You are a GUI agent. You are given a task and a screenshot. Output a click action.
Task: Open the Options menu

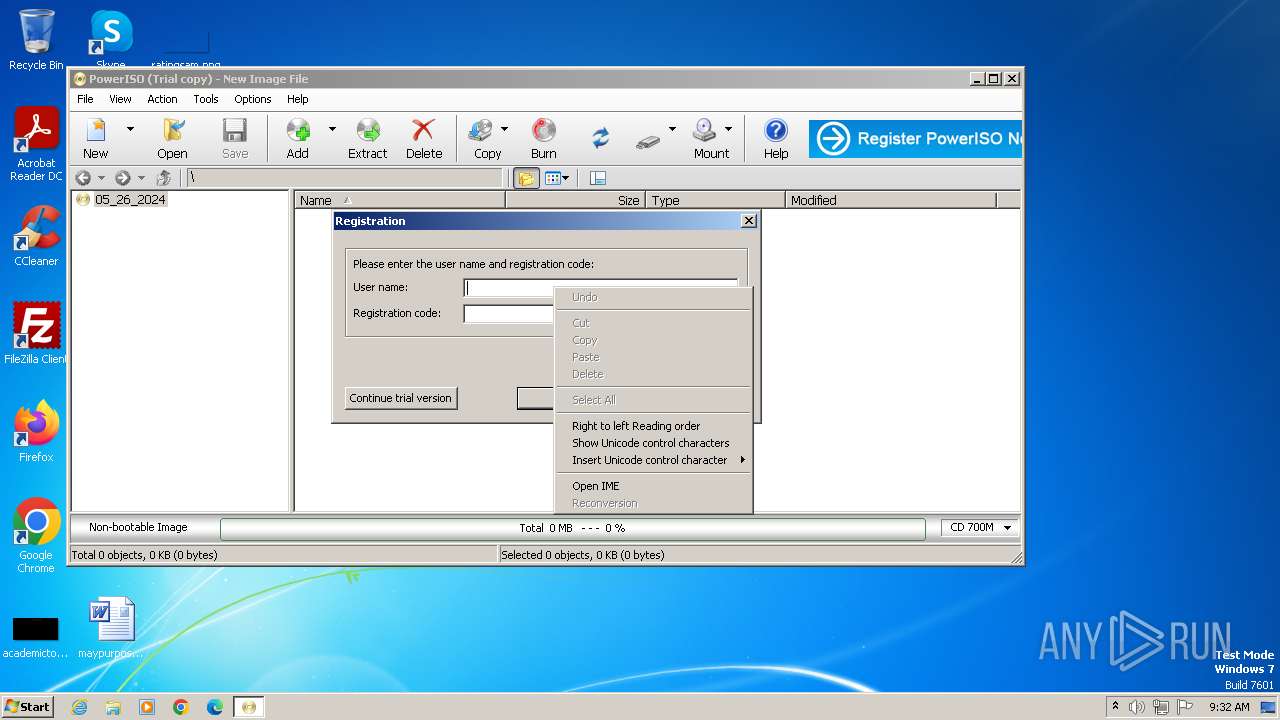tap(253, 99)
